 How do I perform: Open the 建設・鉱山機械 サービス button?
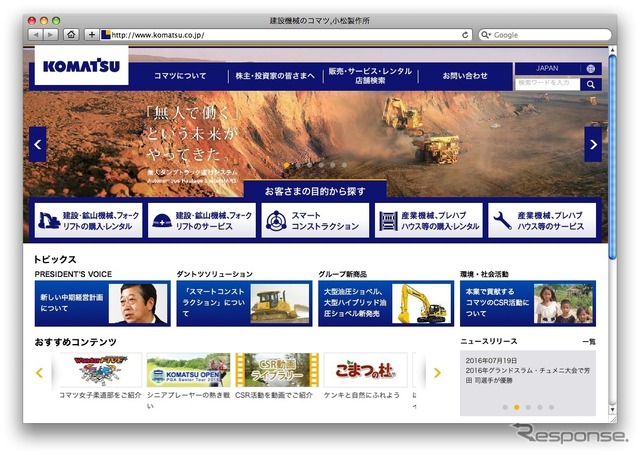202,221
